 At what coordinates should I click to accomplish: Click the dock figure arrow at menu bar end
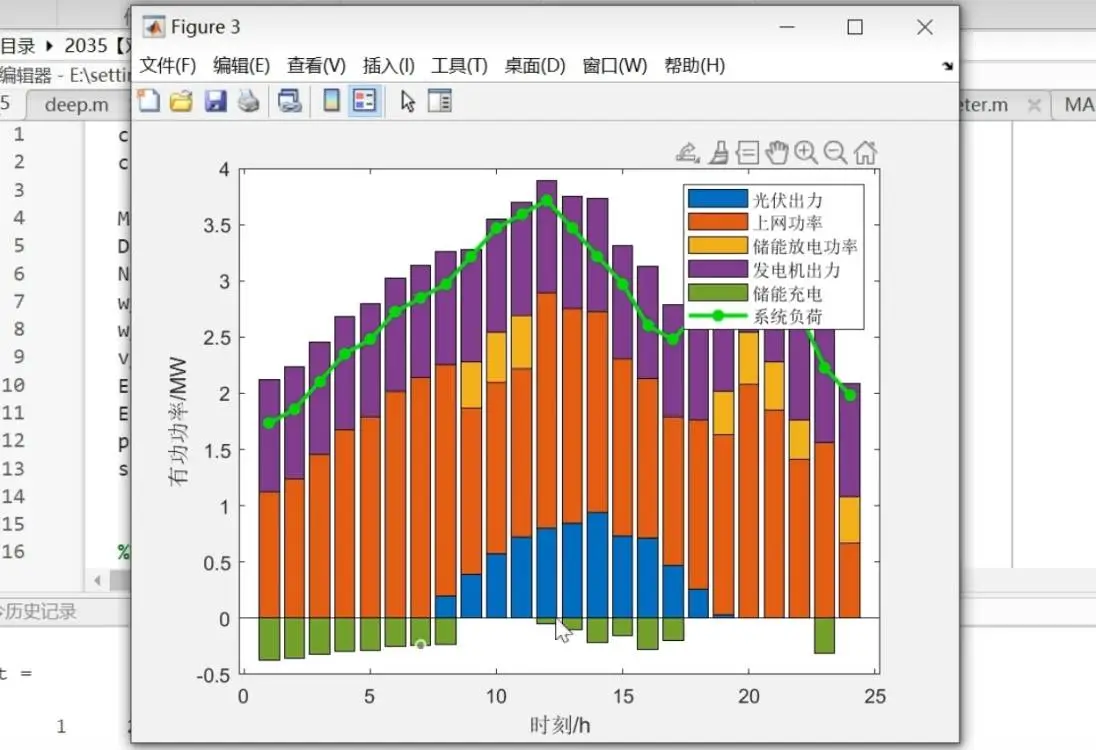point(947,66)
